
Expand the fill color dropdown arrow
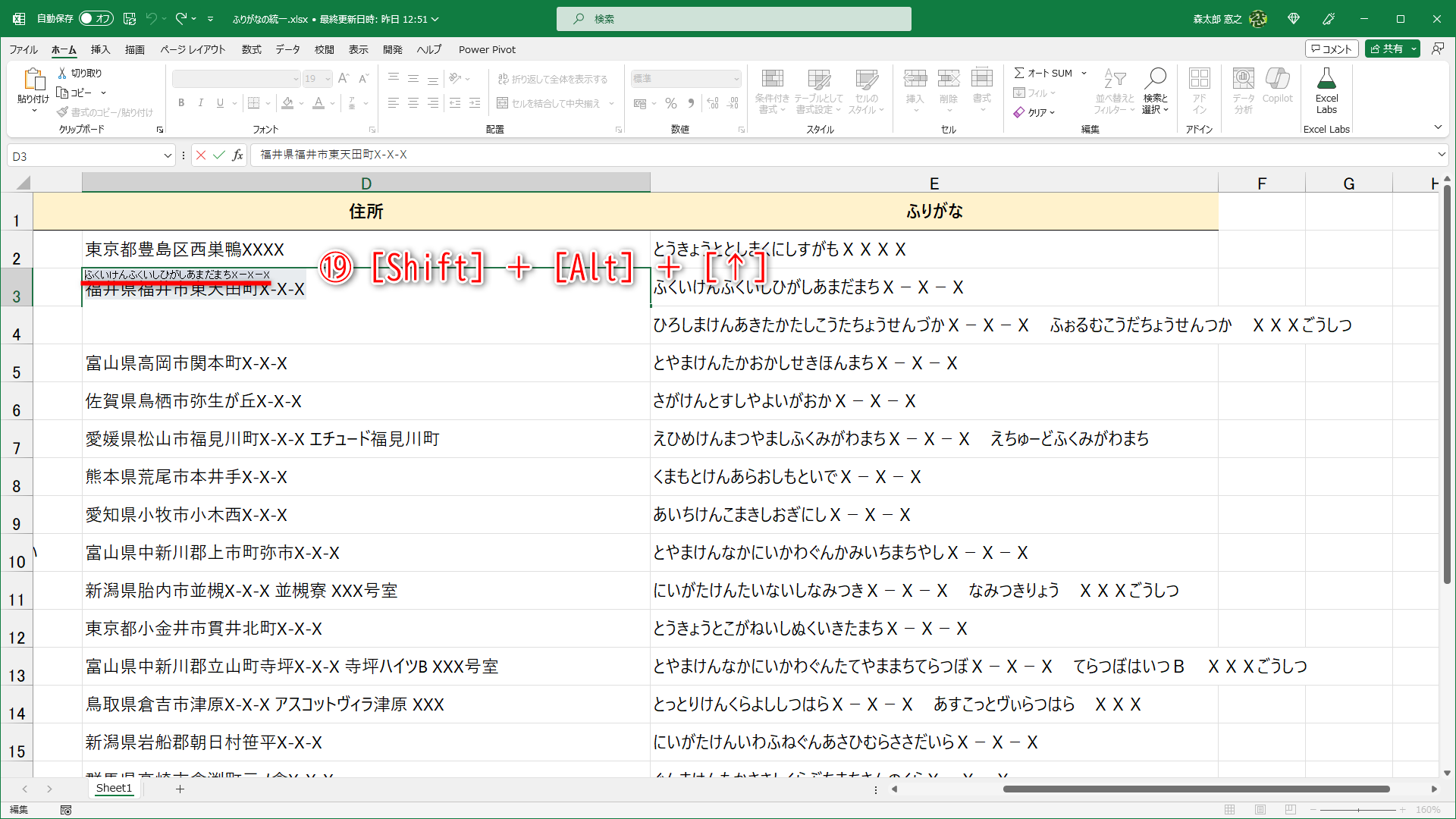point(300,103)
